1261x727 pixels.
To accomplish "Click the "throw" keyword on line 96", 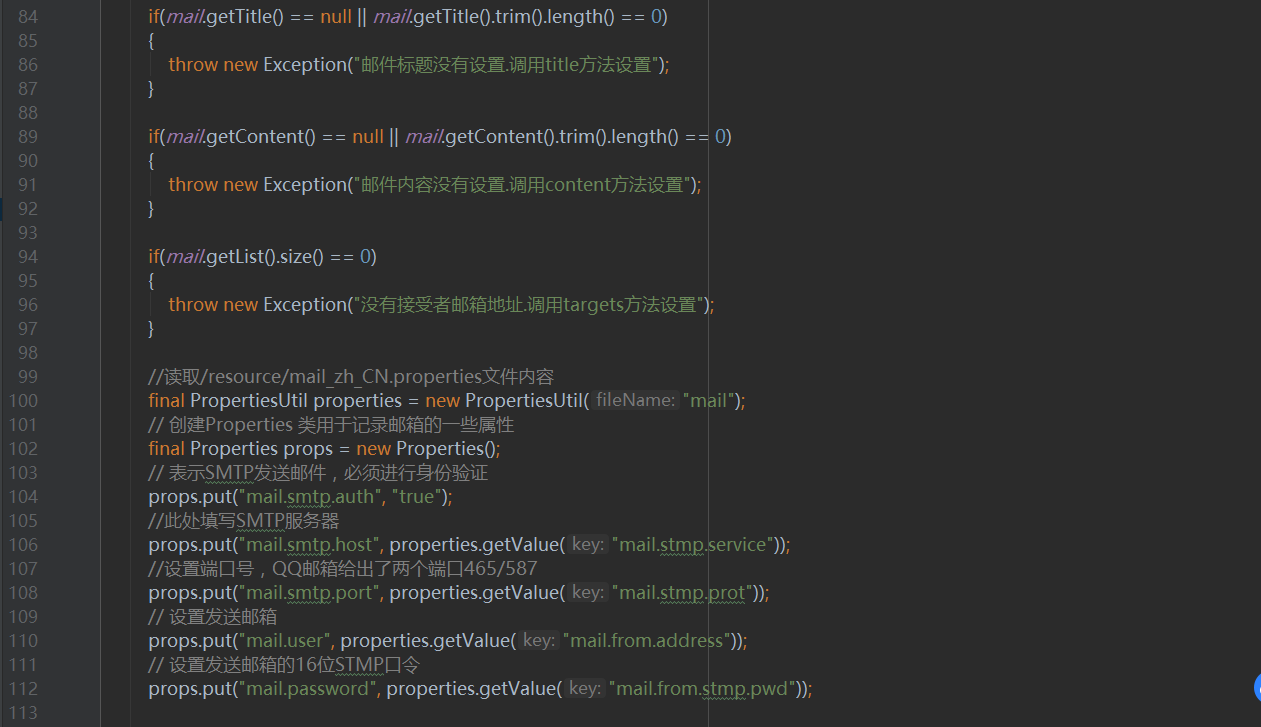I will coord(193,304).
